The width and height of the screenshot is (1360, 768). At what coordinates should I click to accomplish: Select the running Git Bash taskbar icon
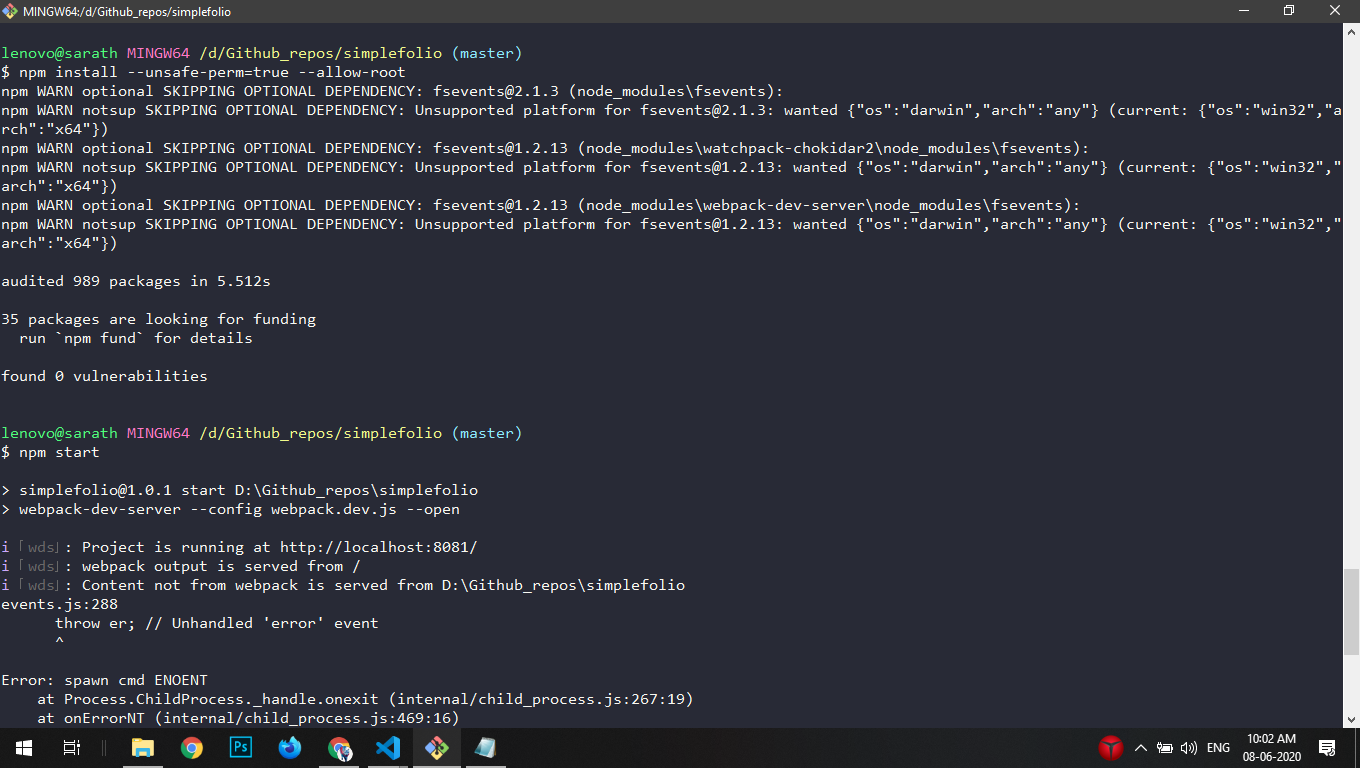tap(437, 747)
